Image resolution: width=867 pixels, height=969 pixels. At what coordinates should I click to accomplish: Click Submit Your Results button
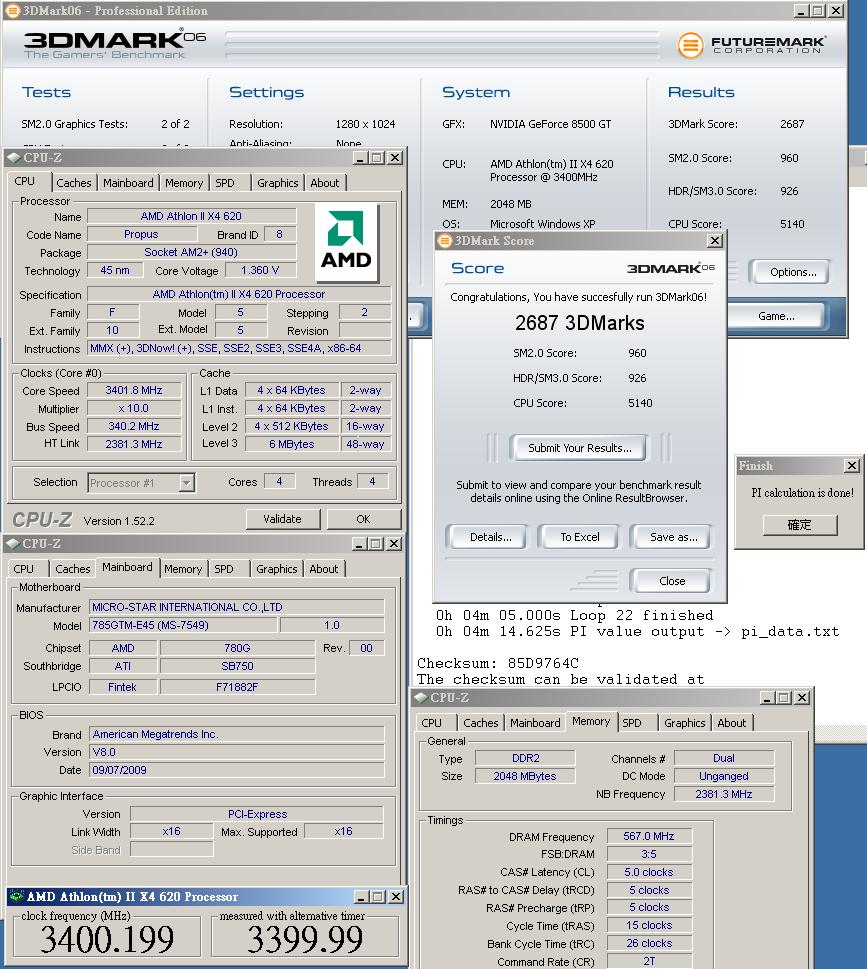pos(579,448)
